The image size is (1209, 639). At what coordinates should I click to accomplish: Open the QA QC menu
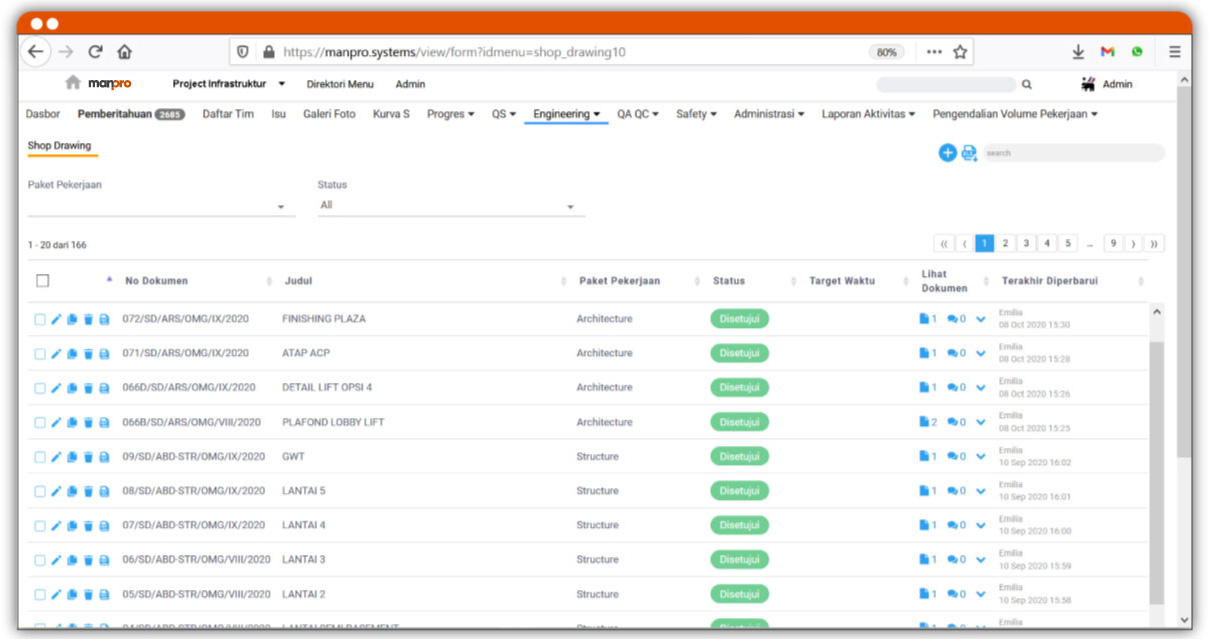[x=637, y=114]
